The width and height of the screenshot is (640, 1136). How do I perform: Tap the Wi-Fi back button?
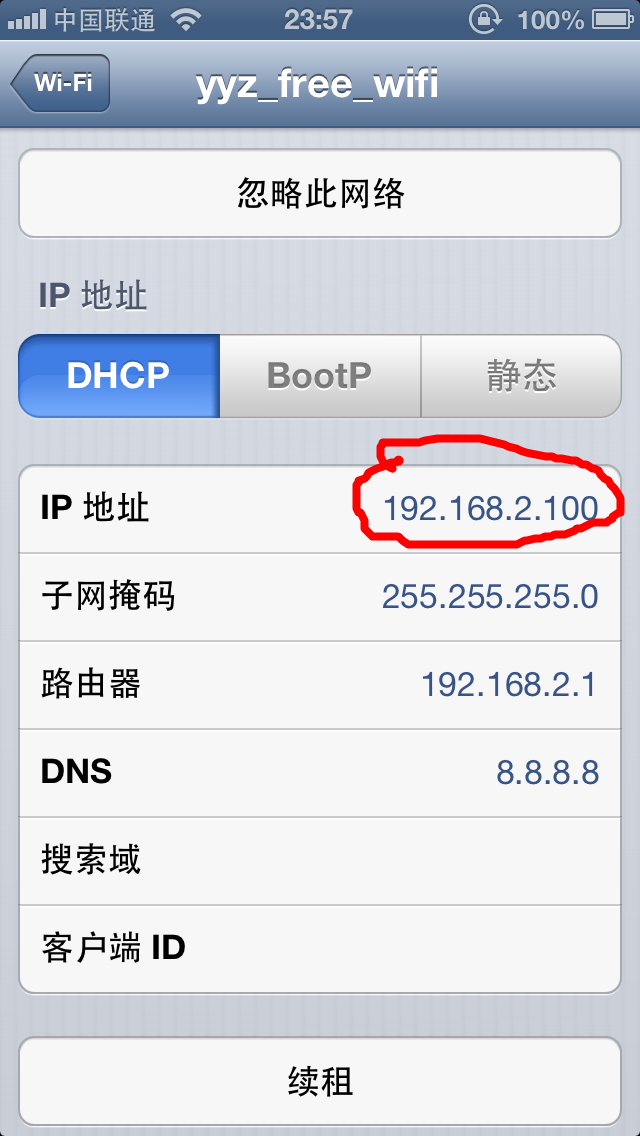(x=61, y=83)
